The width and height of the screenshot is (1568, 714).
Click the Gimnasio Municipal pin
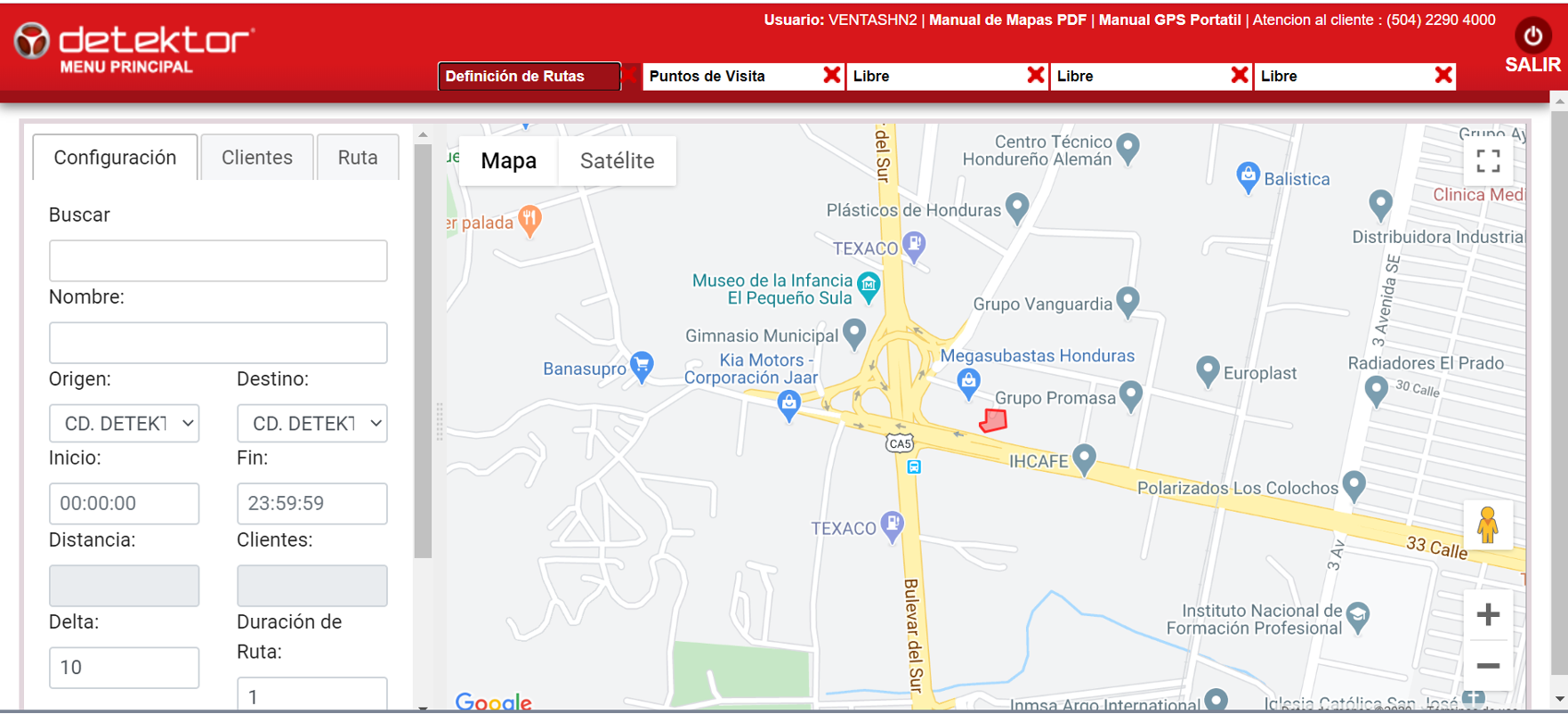(854, 334)
